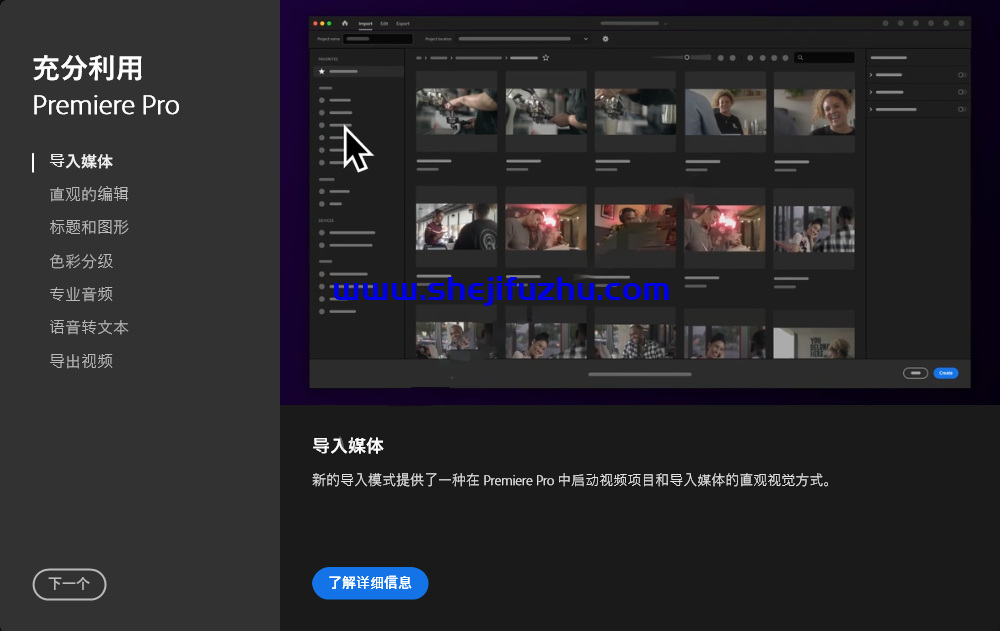Show the 专业音频 section
1000x631 pixels.
pyautogui.click(x=81, y=294)
